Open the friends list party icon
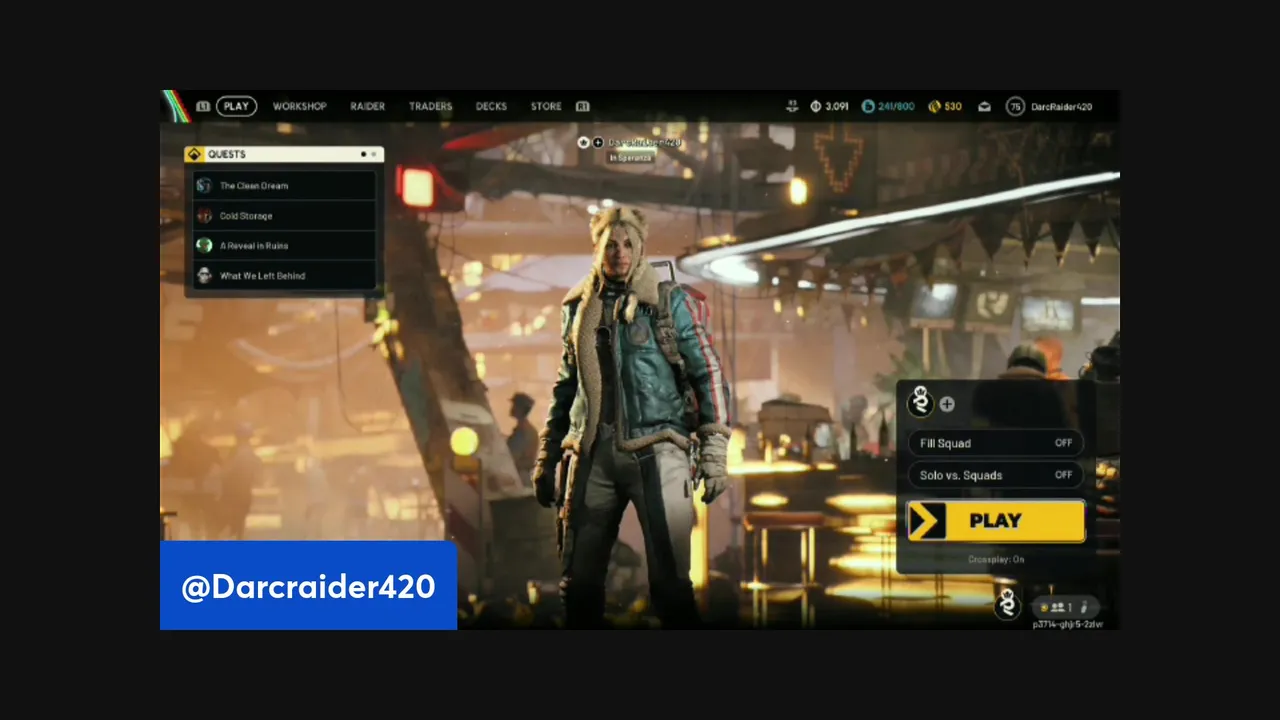This screenshot has width=1280, height=720. [1057, 607]
